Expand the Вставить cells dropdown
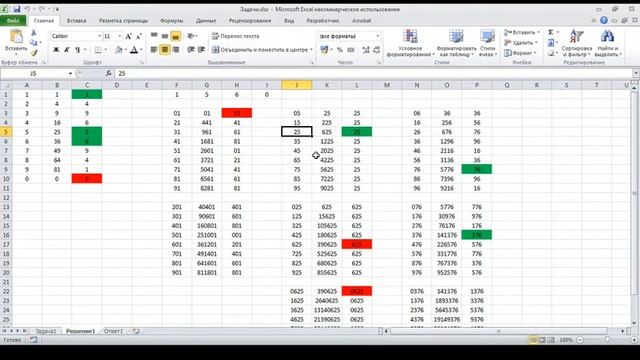Screen dimensions: 640x360 point(538,32)
